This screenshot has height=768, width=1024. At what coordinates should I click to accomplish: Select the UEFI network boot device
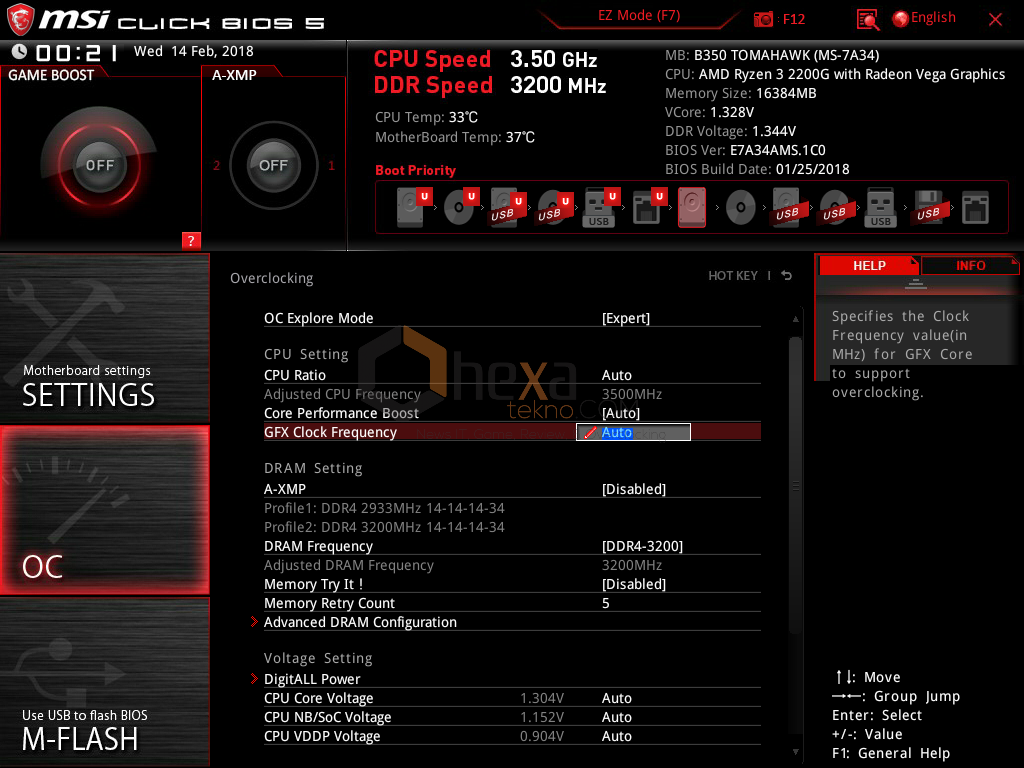649,208
